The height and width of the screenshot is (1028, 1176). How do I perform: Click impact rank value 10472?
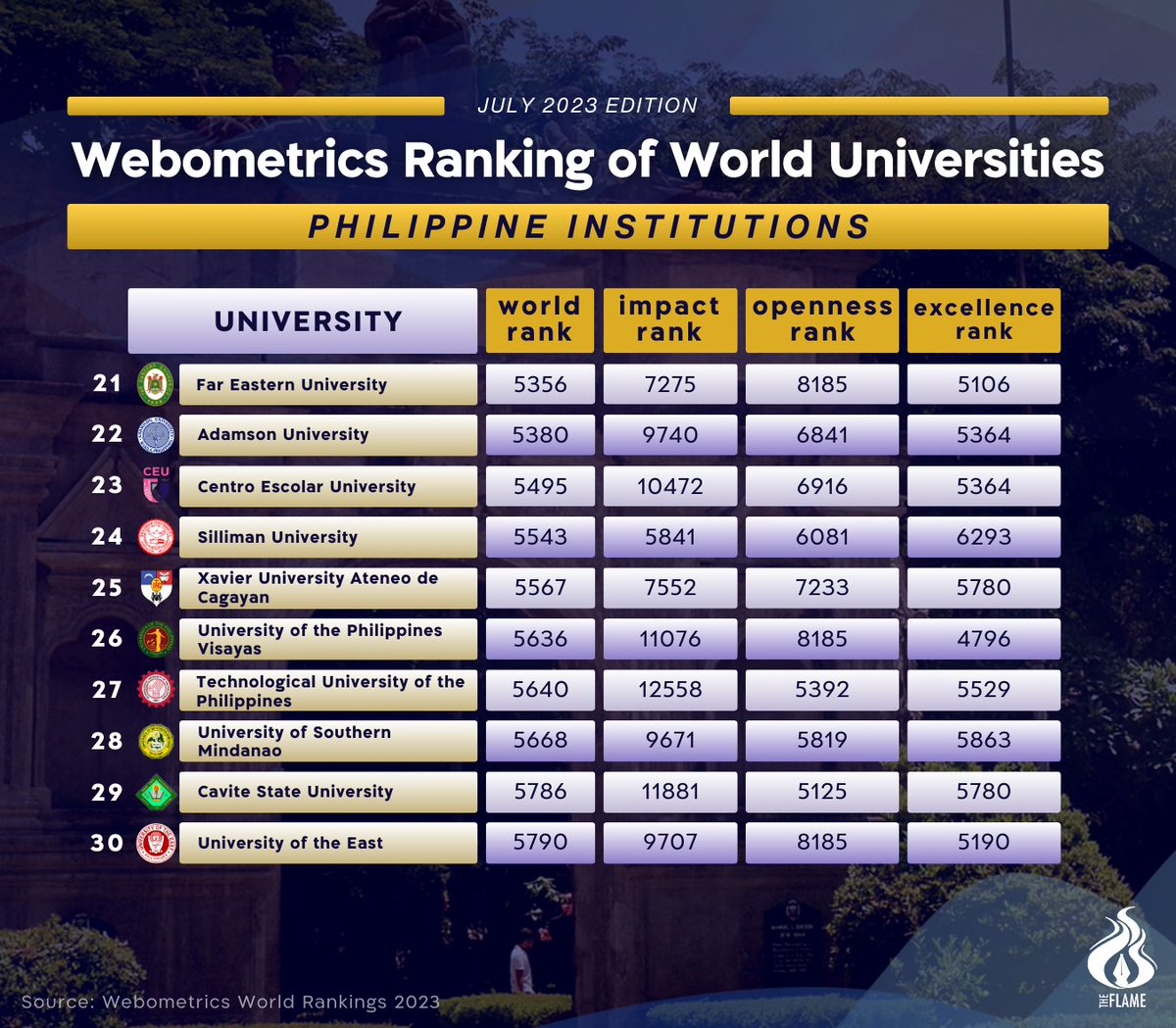coord(669,486)
